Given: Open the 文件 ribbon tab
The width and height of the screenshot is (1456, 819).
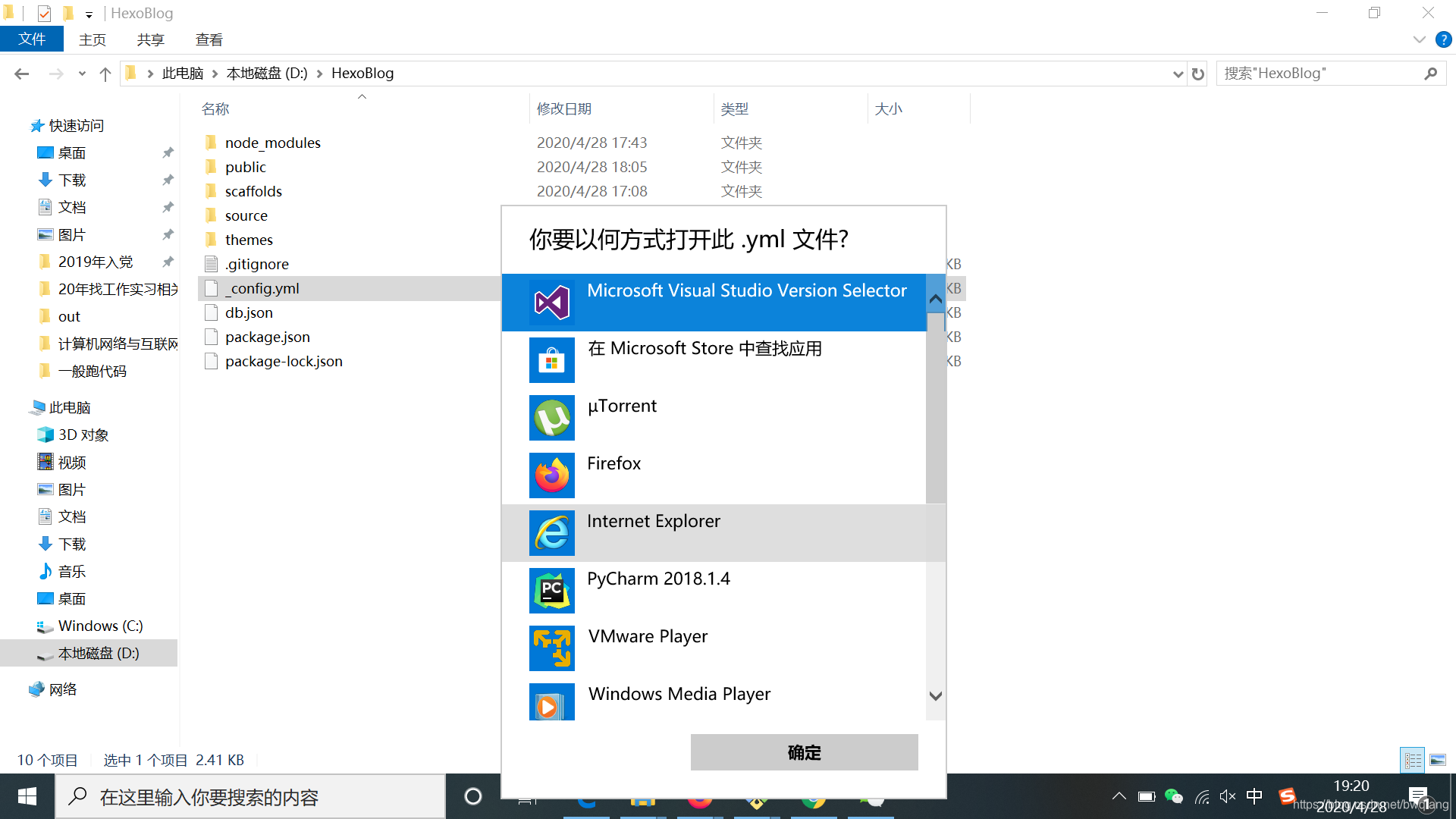Looking at the screenshot, I should pyautogui.click(x=32, y=39).
